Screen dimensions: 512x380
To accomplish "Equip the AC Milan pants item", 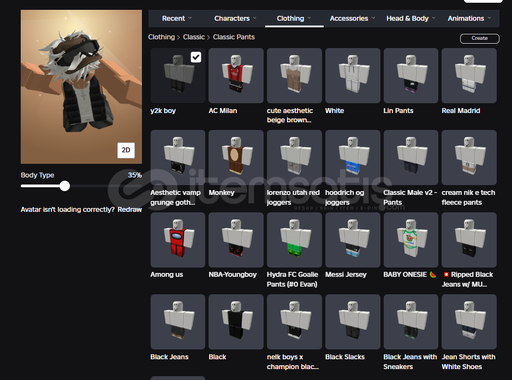I will (236, 75).
